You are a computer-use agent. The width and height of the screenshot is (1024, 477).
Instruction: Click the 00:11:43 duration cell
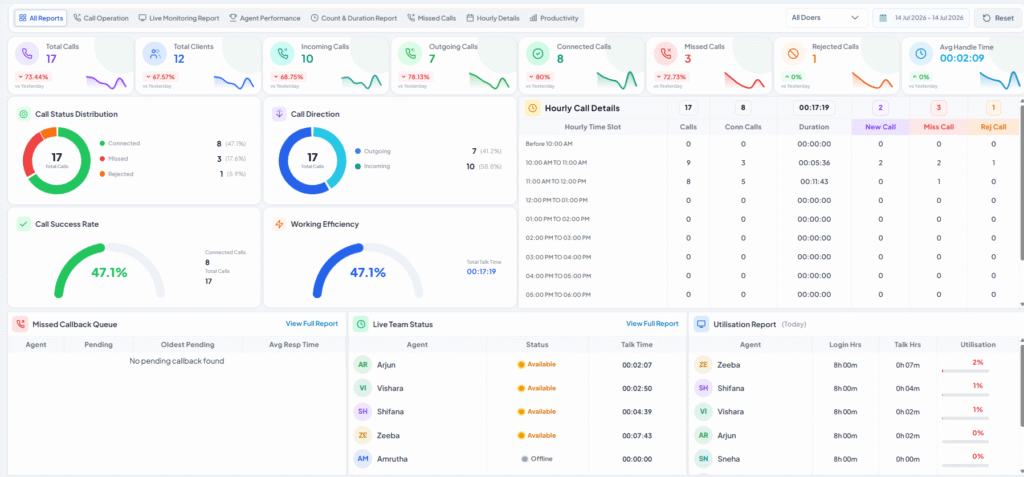[814, 181]
